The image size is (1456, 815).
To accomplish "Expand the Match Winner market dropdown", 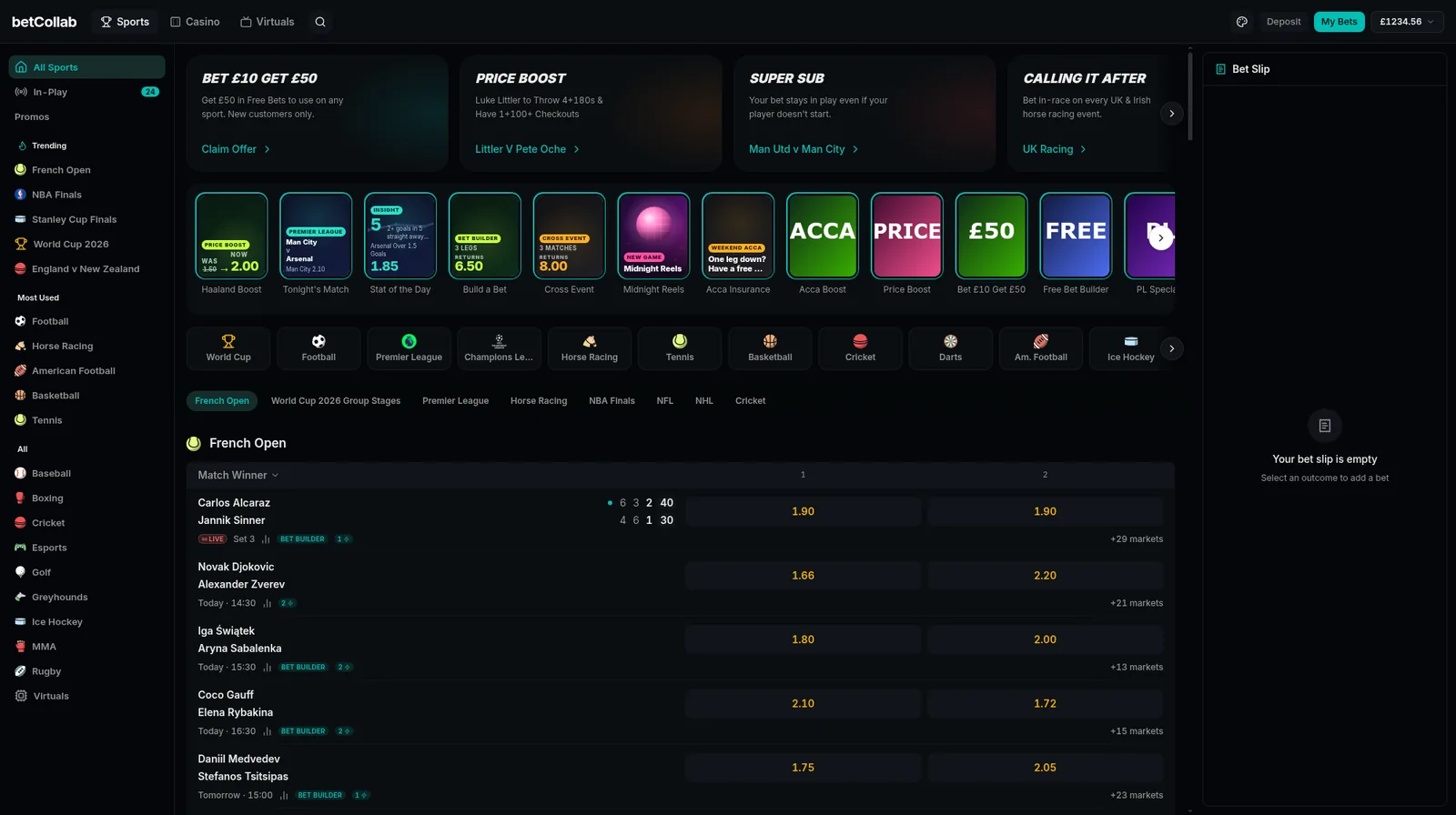I will [x=238, y=475].
